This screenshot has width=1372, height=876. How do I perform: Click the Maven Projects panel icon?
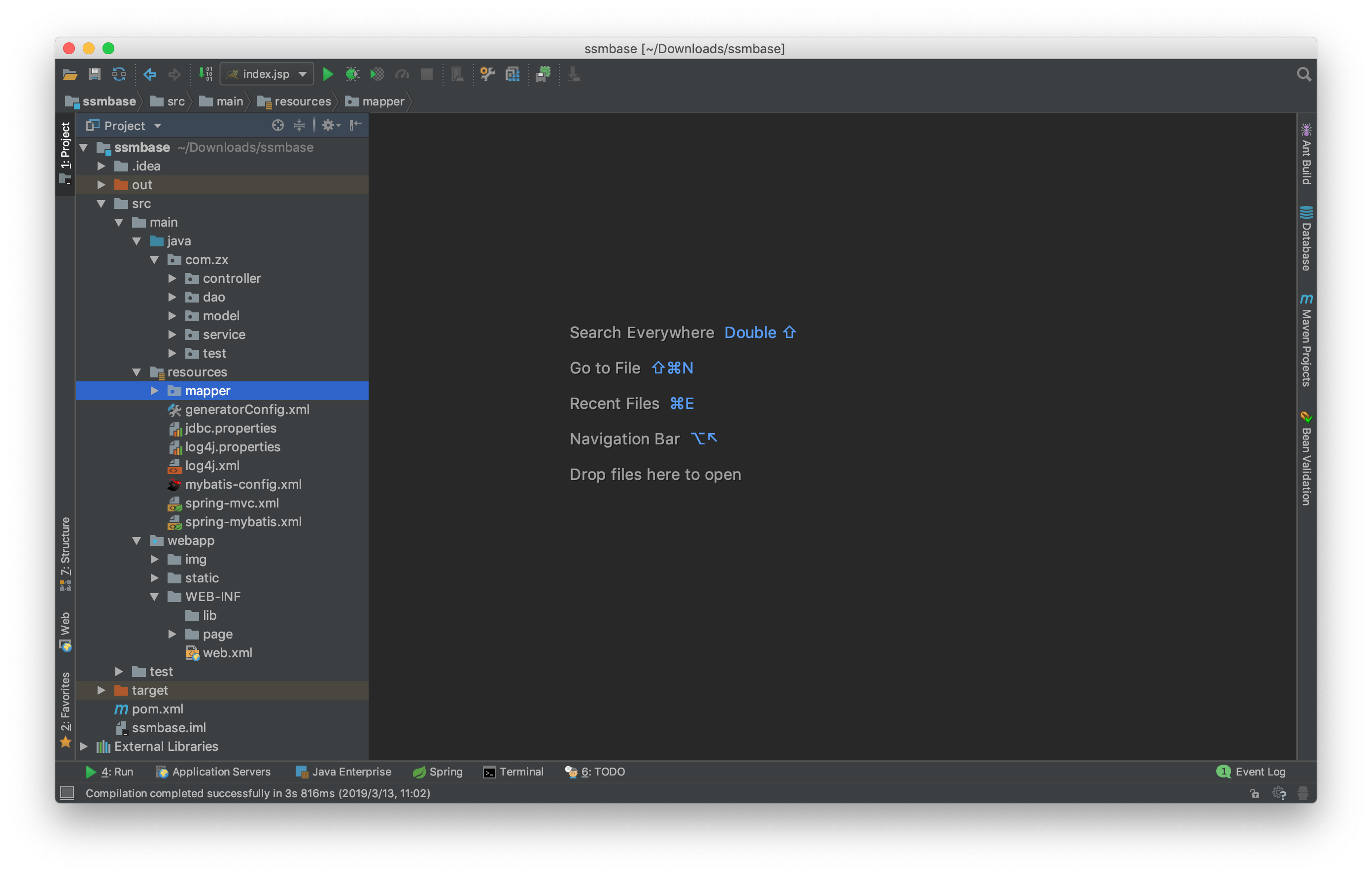[x=1305, y=339]
